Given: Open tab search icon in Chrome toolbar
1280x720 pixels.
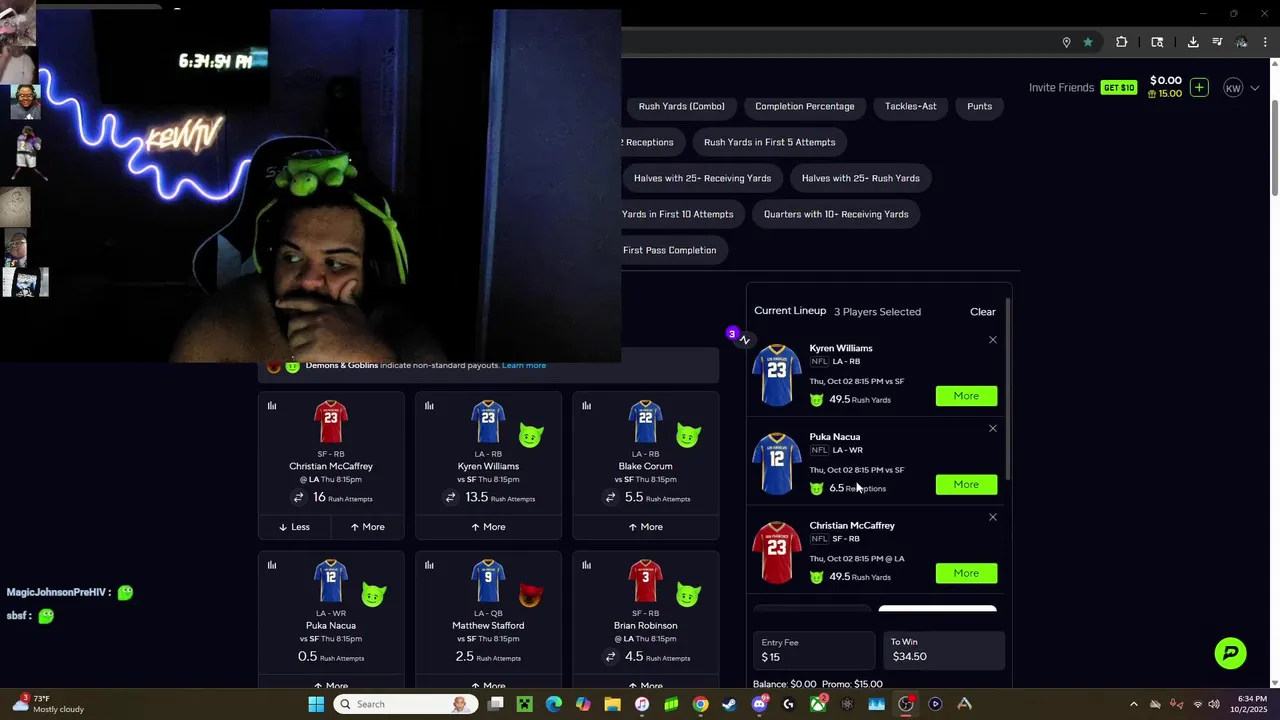Looking at the screenshot, I should (x=1157, y=42).
